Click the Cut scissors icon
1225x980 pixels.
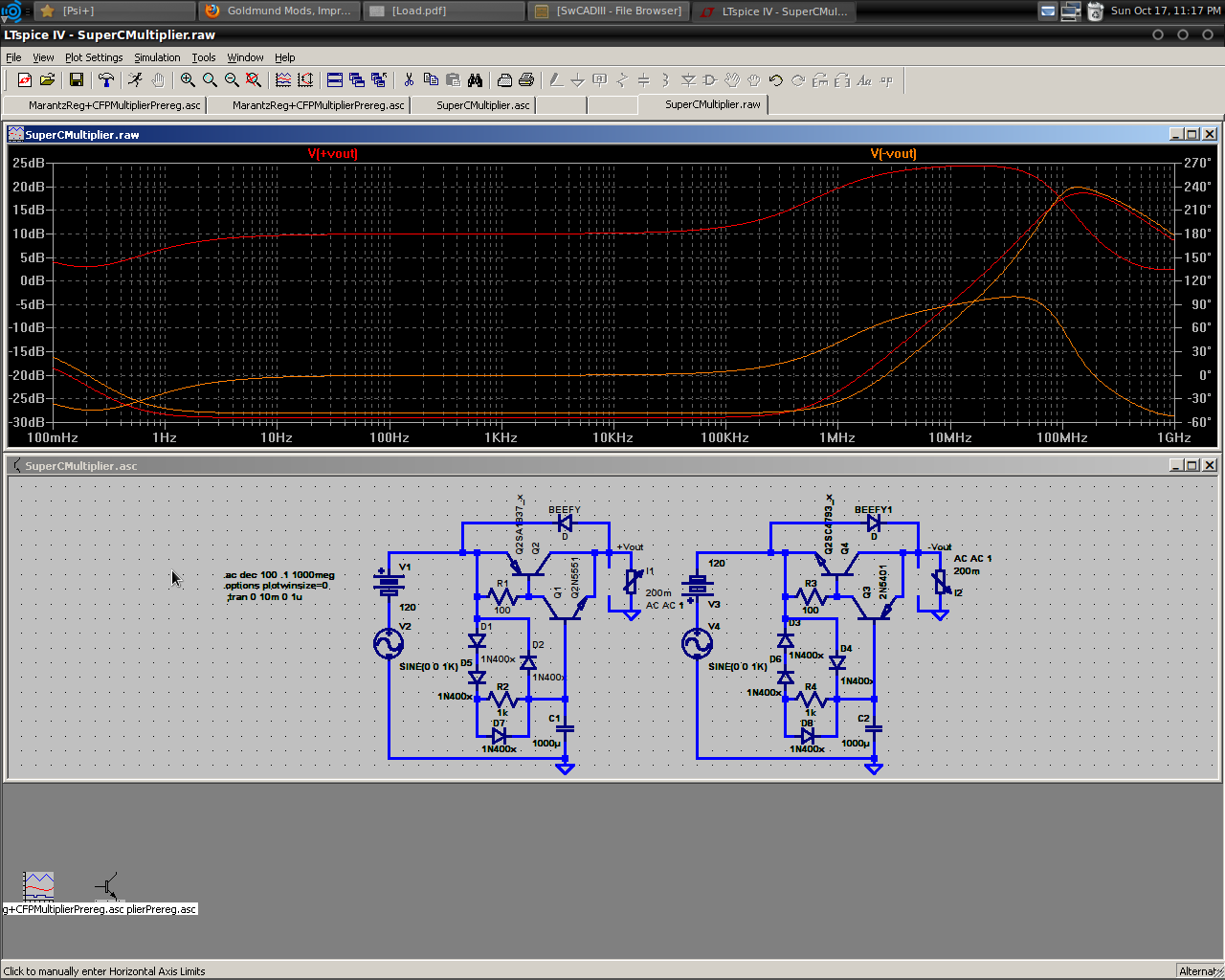(x=409, y=80)
